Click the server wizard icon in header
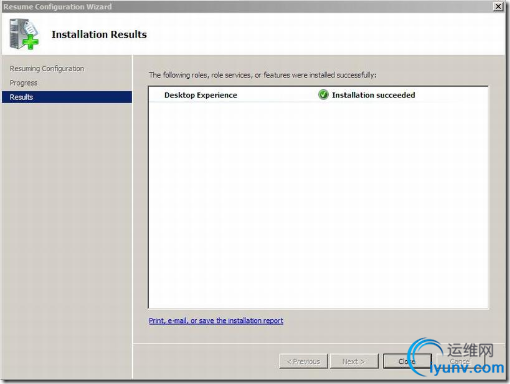510x384 pixels. [x=24, y=34]
